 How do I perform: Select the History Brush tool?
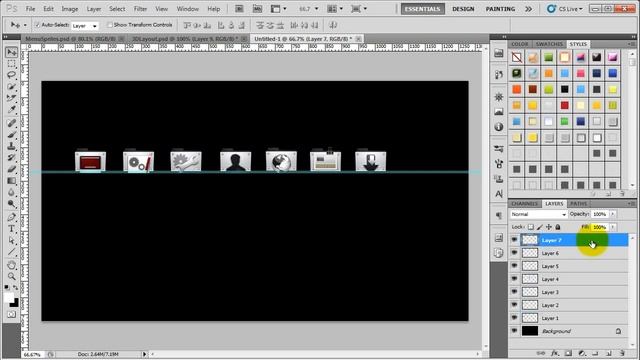point(11,157)
